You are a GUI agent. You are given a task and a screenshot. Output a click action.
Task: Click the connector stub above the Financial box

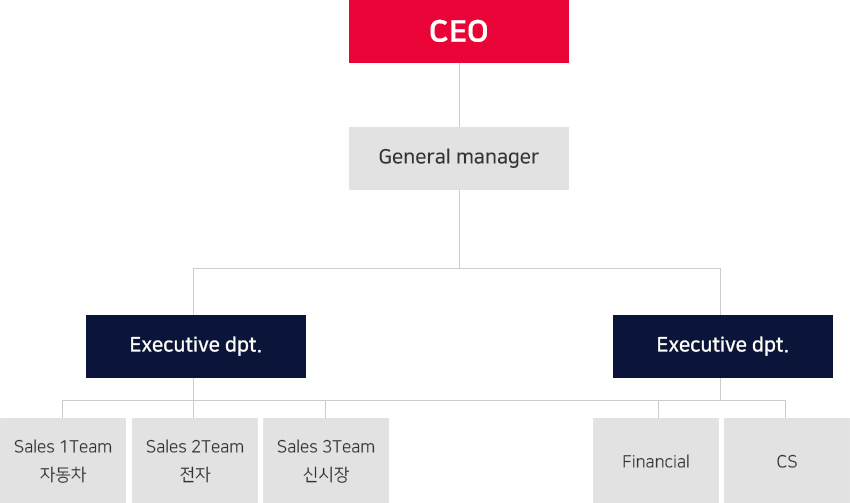tap(658, 409)
